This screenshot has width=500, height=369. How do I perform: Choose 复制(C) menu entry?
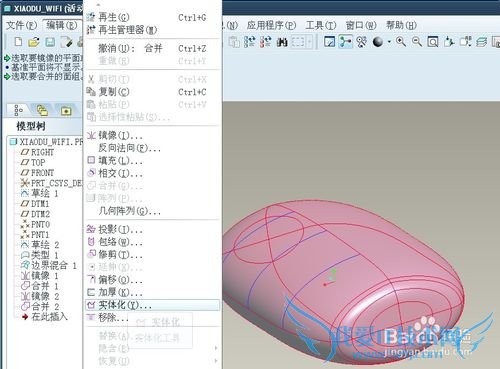pos(152,92)
